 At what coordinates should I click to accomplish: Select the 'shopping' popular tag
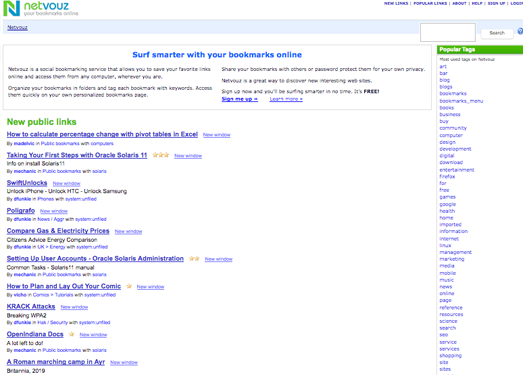450,355
